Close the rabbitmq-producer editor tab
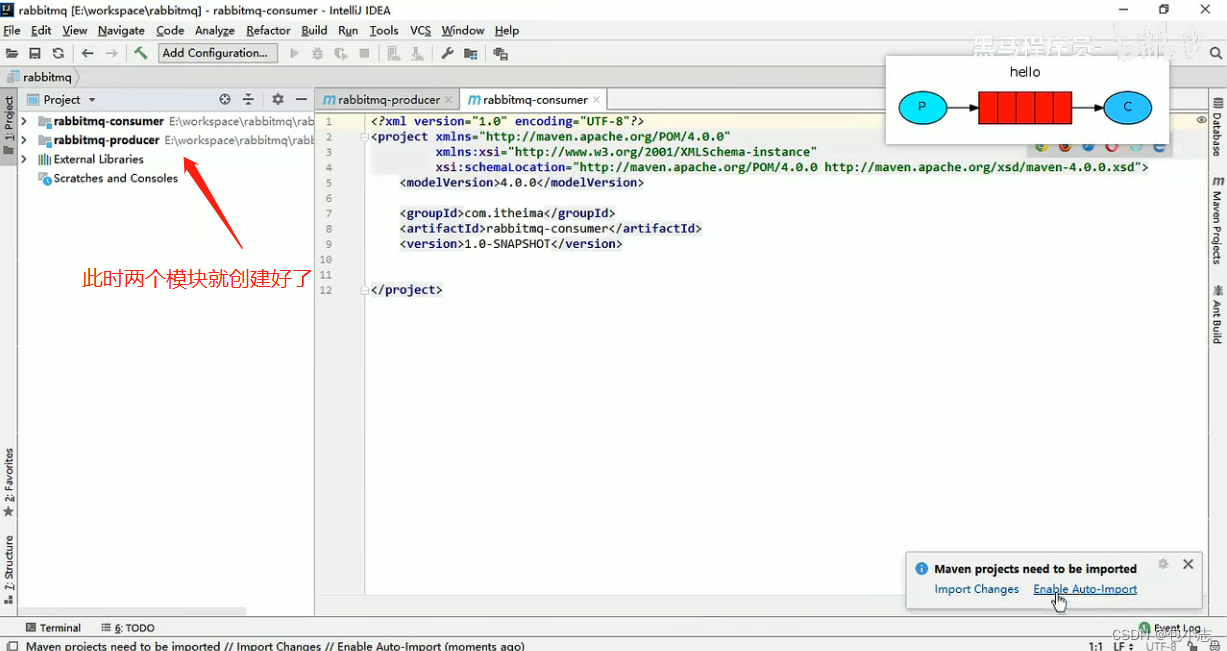The height and width of the screenshot is (651, 1227). (450, 100)
